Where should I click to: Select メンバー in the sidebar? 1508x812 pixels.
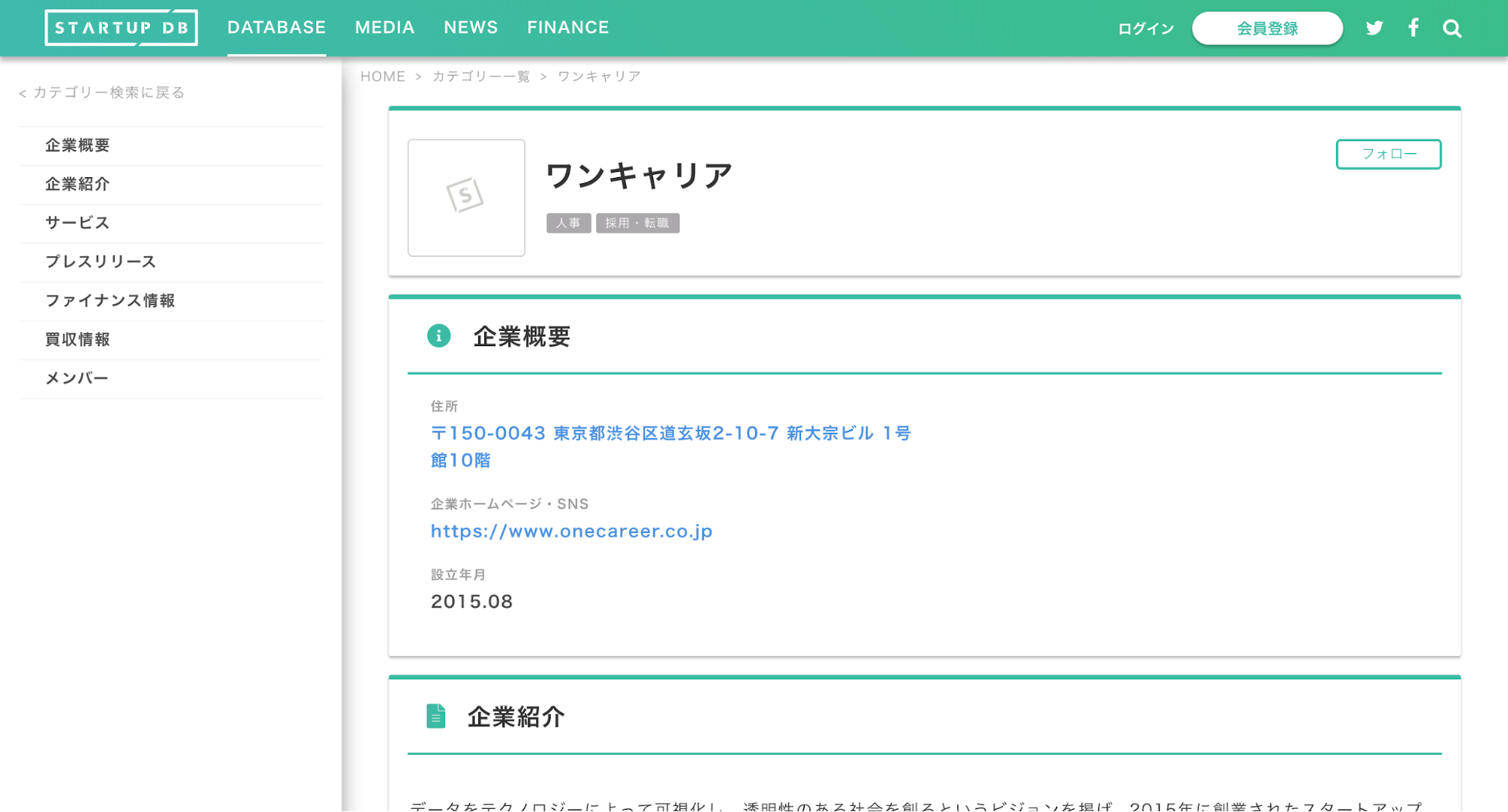[170, 378]
